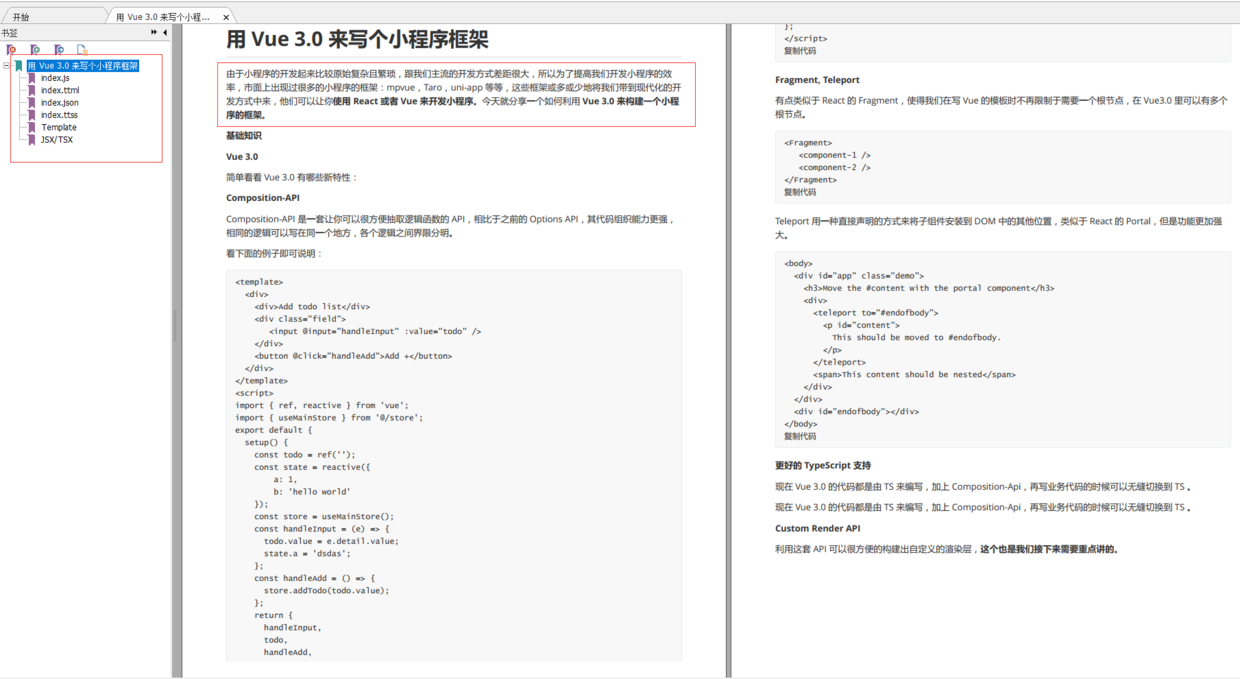
Task: Open the index.ttml bookmark
Action: click(x=60, y=90)
